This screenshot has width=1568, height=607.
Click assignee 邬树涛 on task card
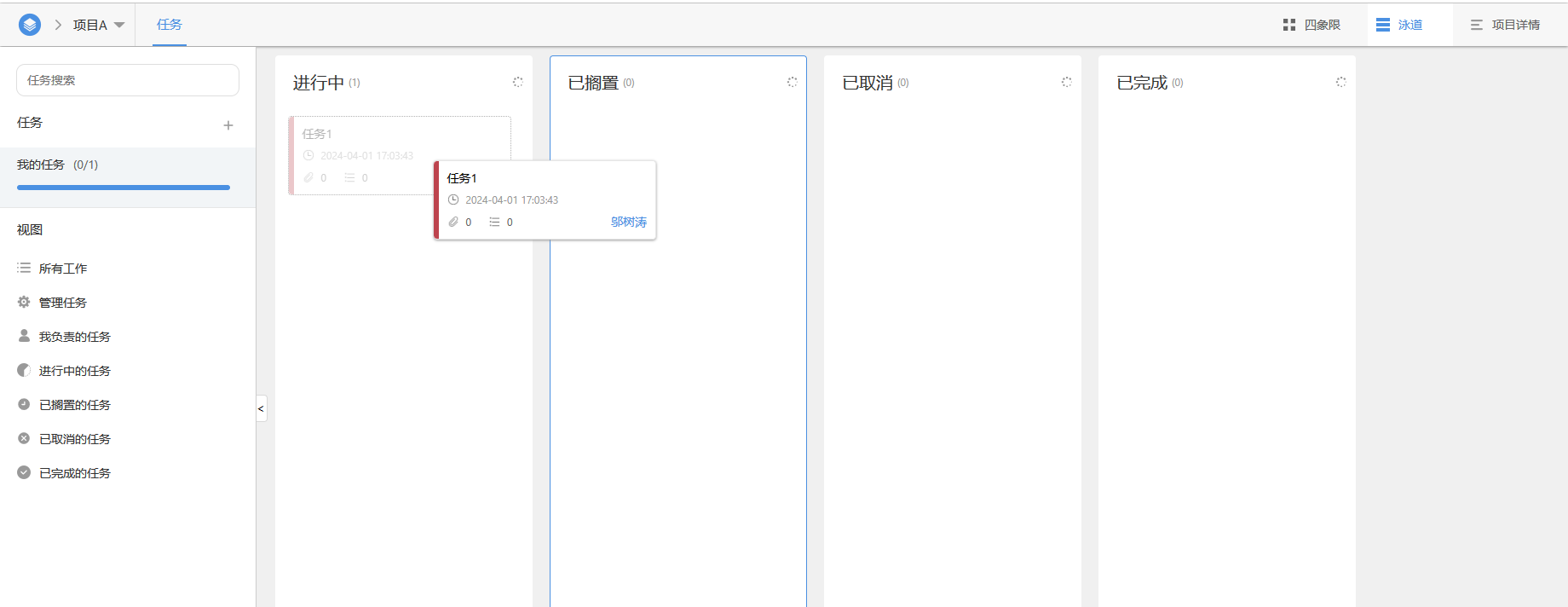628,222
